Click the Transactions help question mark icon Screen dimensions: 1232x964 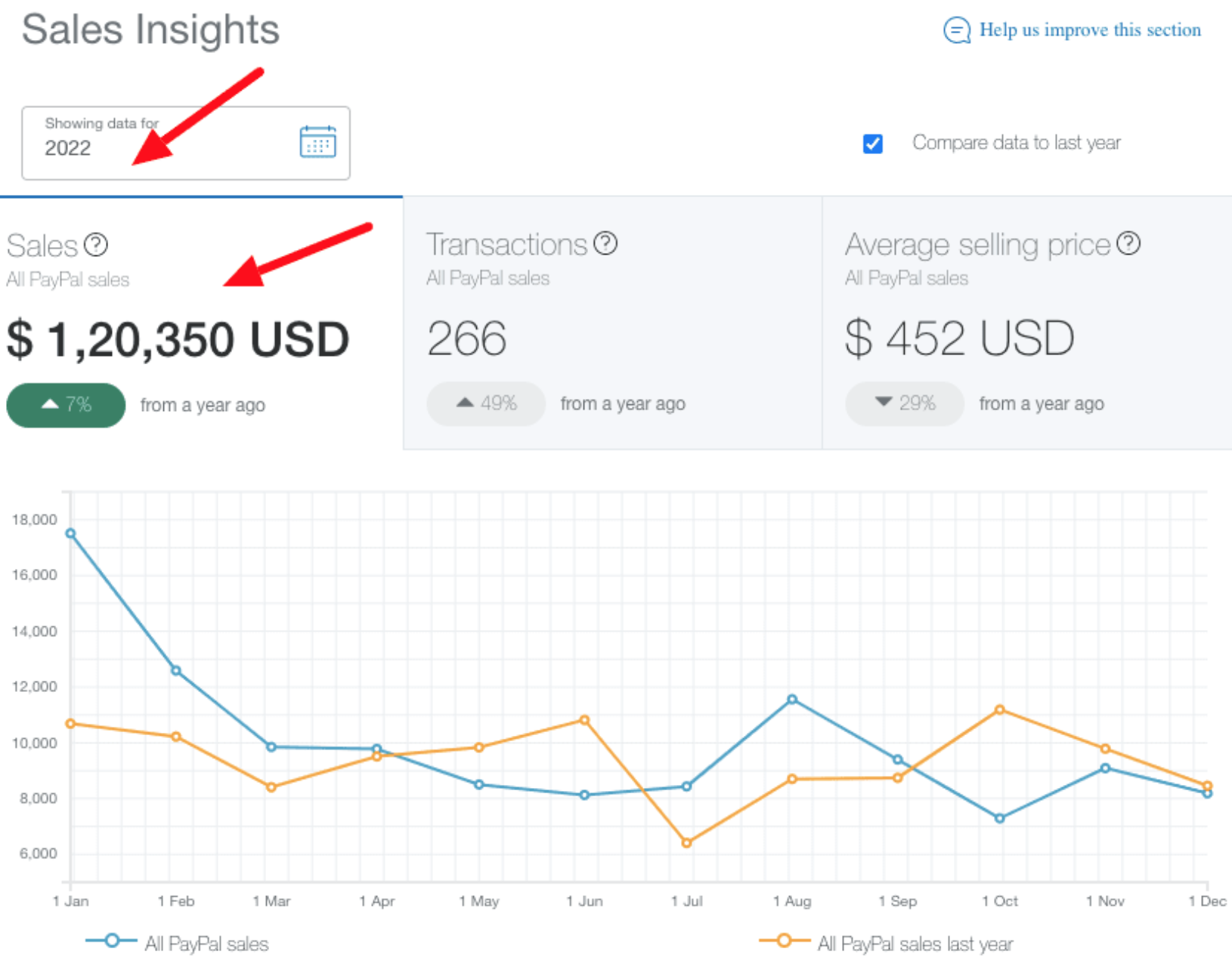(x=605, y=243)
